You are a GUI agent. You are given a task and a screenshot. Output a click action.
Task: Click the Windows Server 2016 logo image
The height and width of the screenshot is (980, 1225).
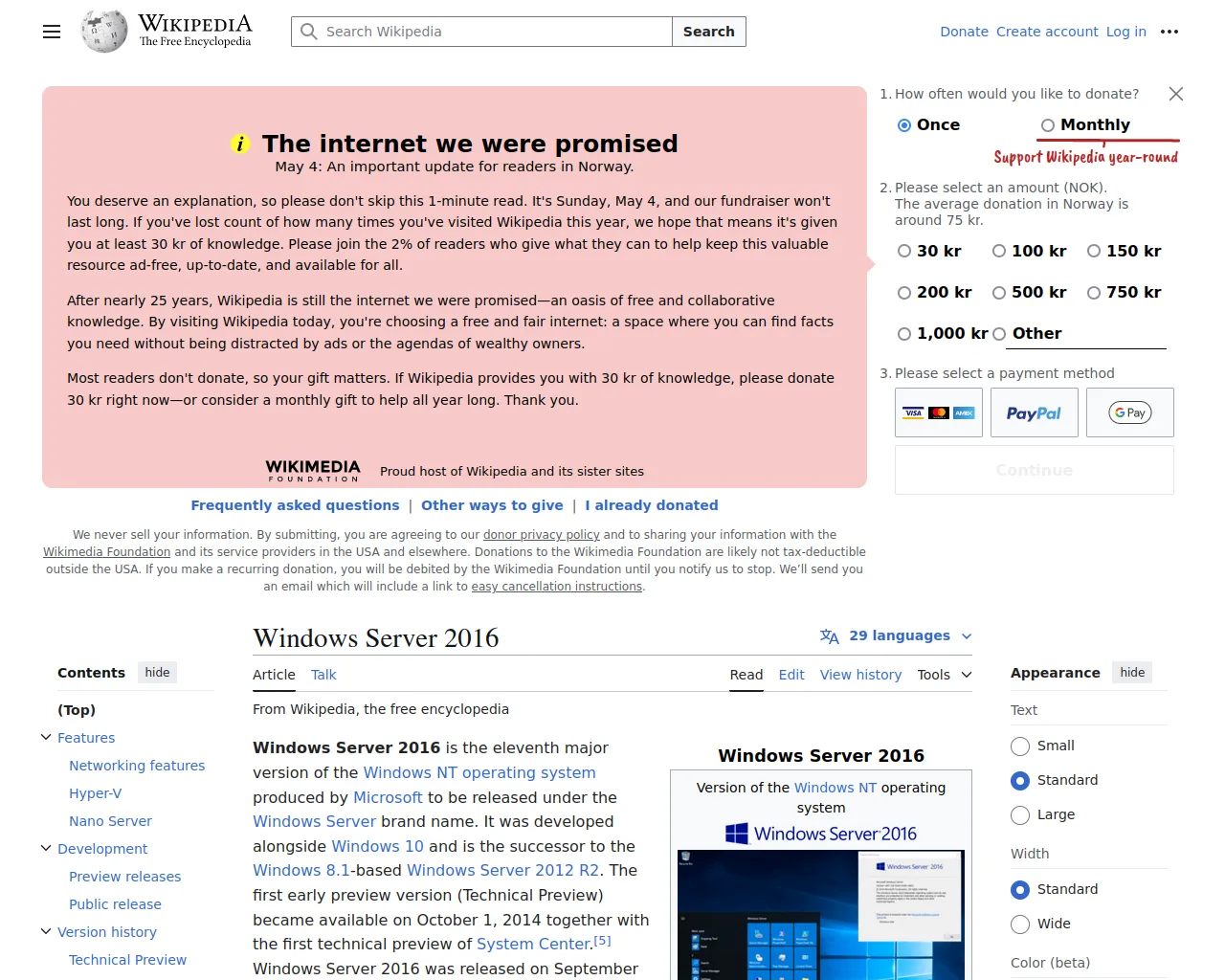coord(821,834)
